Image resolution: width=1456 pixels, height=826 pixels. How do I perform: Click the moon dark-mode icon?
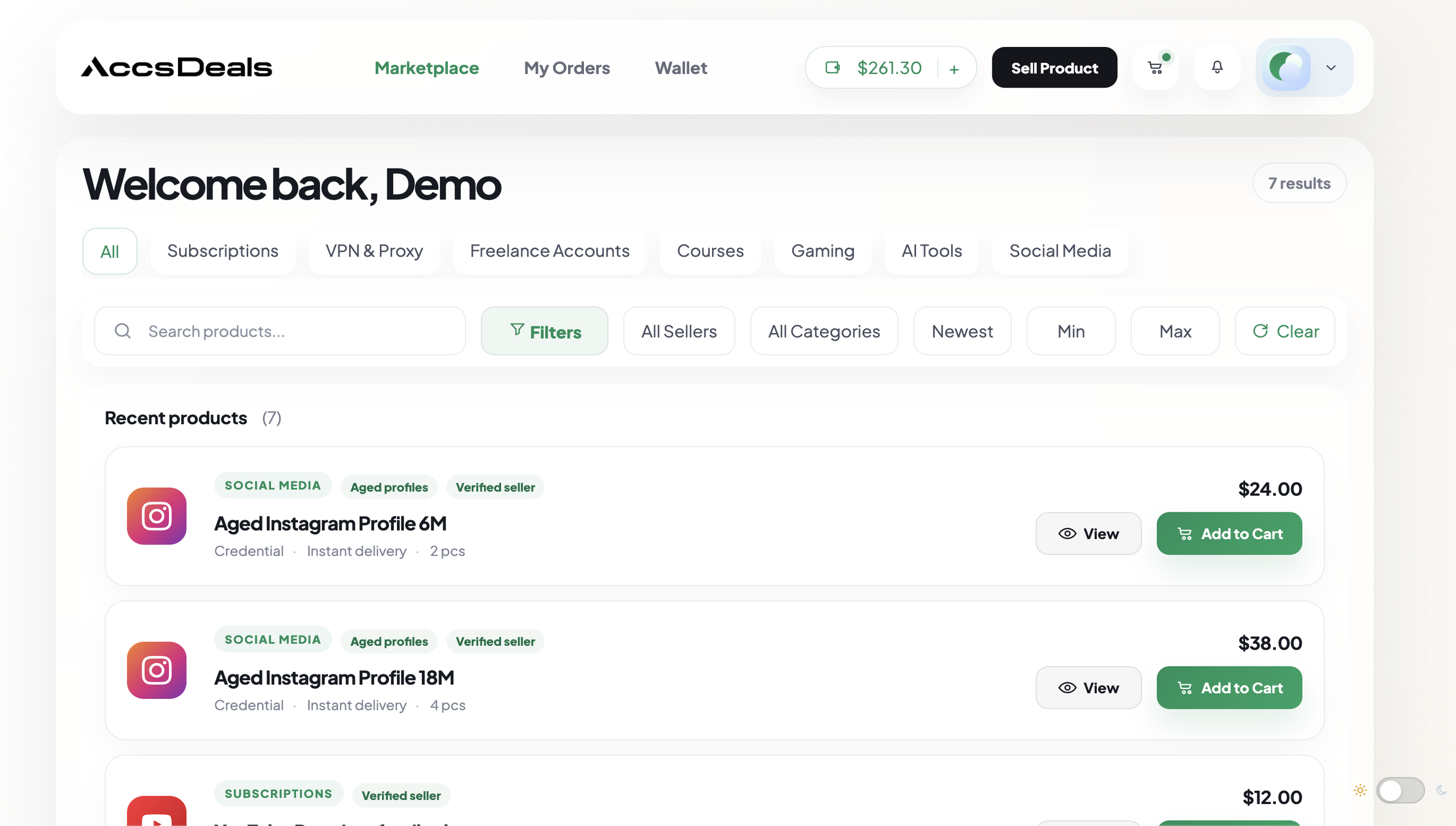[1441, 790]
